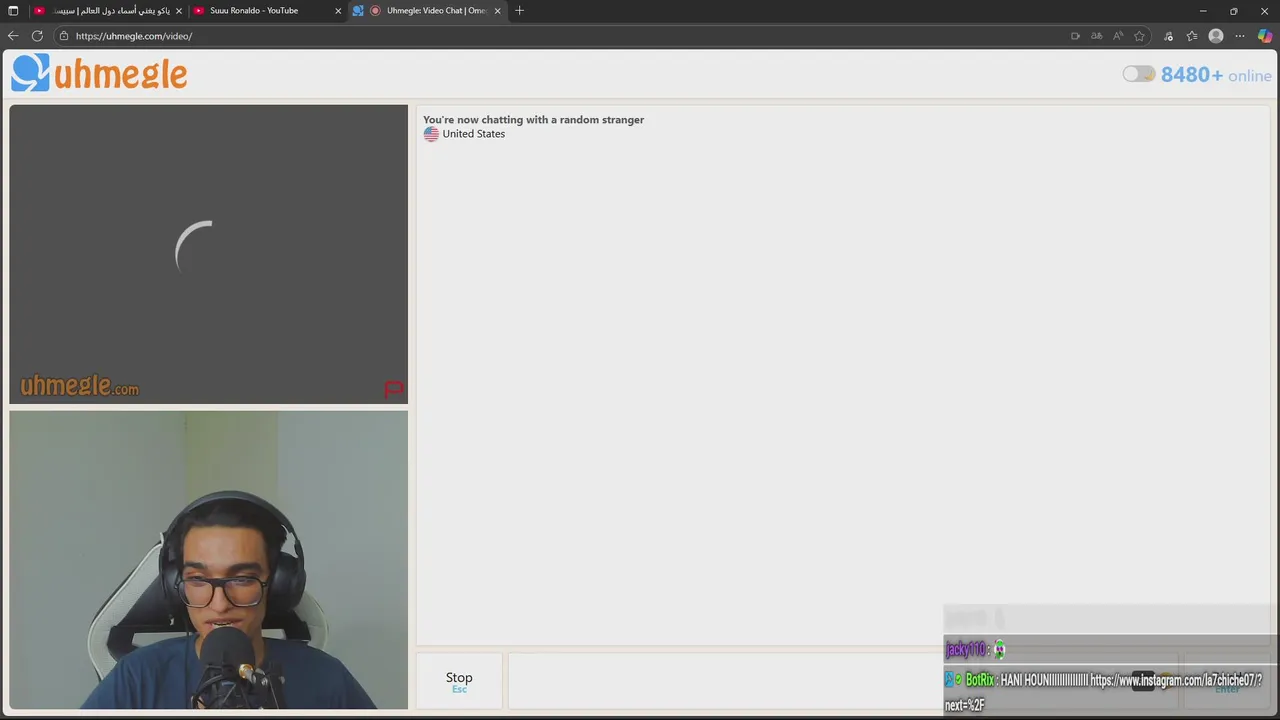The width and height of the screenshot is (1280, 720).
Task: Select the Uhmegle Video Chat tab
Action: pyautogui.click(x=428, y=11)
